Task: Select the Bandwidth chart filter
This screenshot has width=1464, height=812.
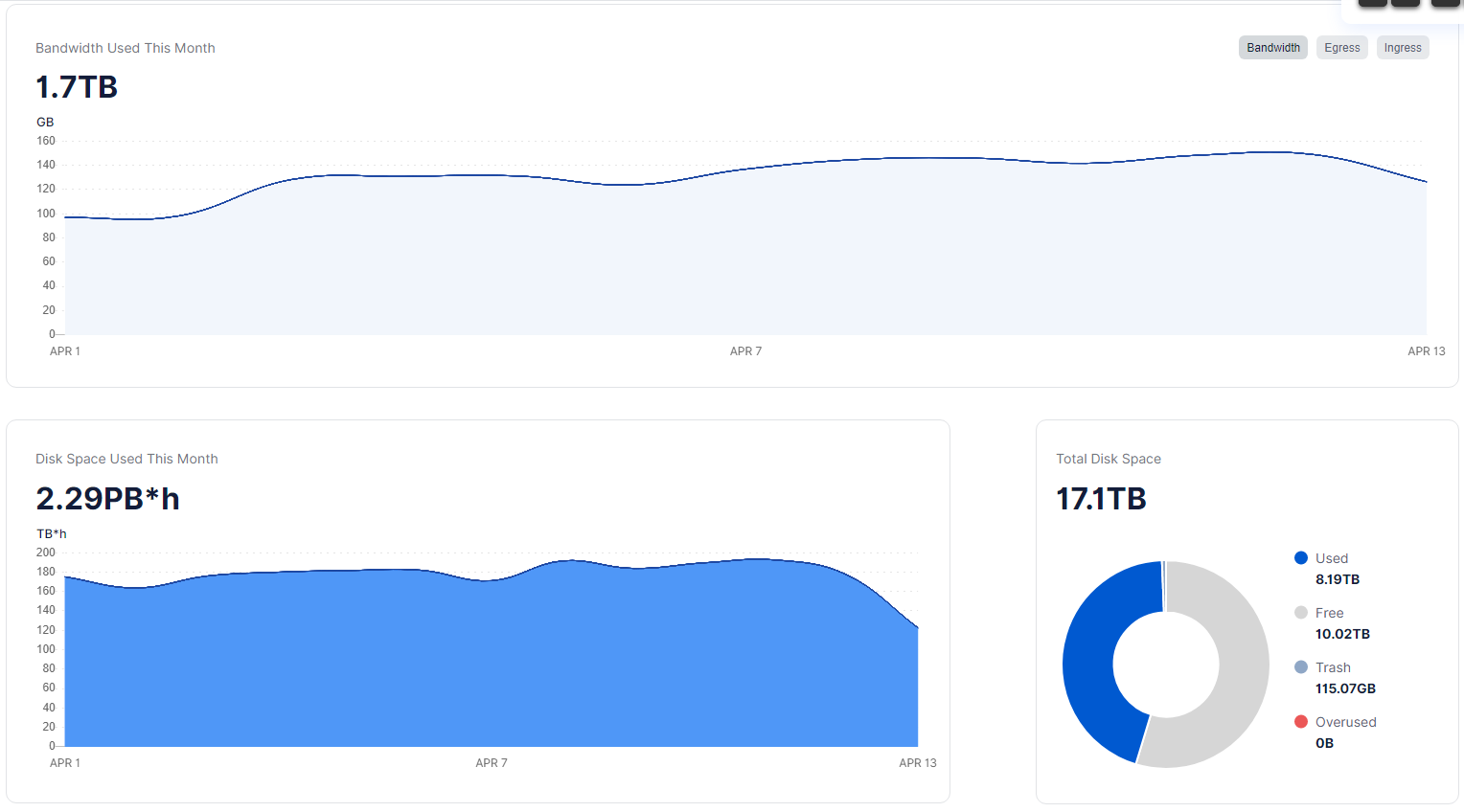Action: tap(1272, 48)
